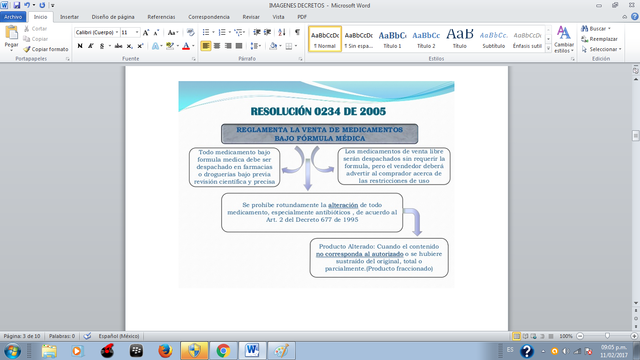This screenshot has width=640, height=360.
Task: Click Buscar in Edición group
Action: [596, 29]
